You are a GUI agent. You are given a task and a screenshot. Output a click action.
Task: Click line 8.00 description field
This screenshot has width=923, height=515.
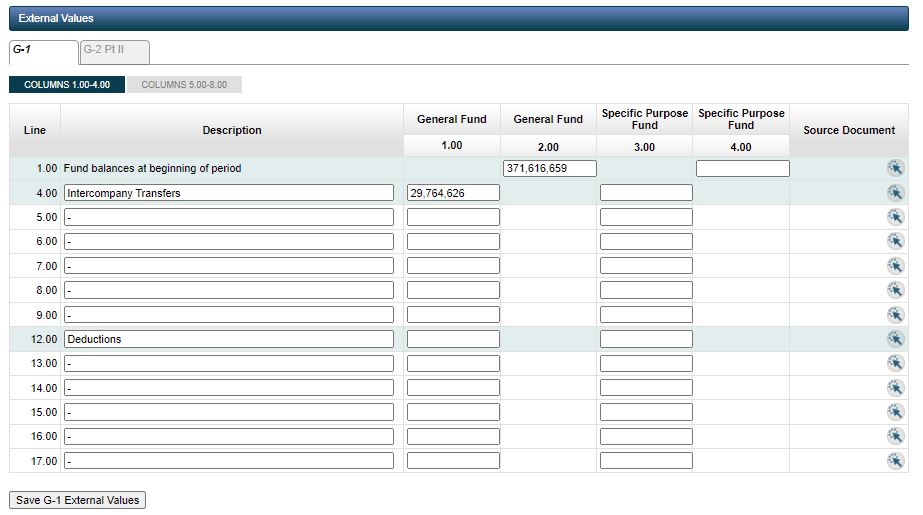[229, 290]
